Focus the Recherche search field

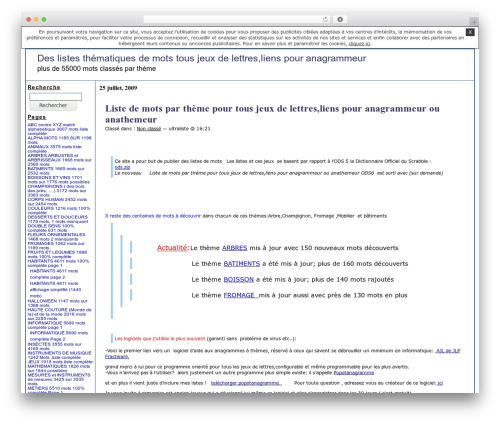pos(55,97)
